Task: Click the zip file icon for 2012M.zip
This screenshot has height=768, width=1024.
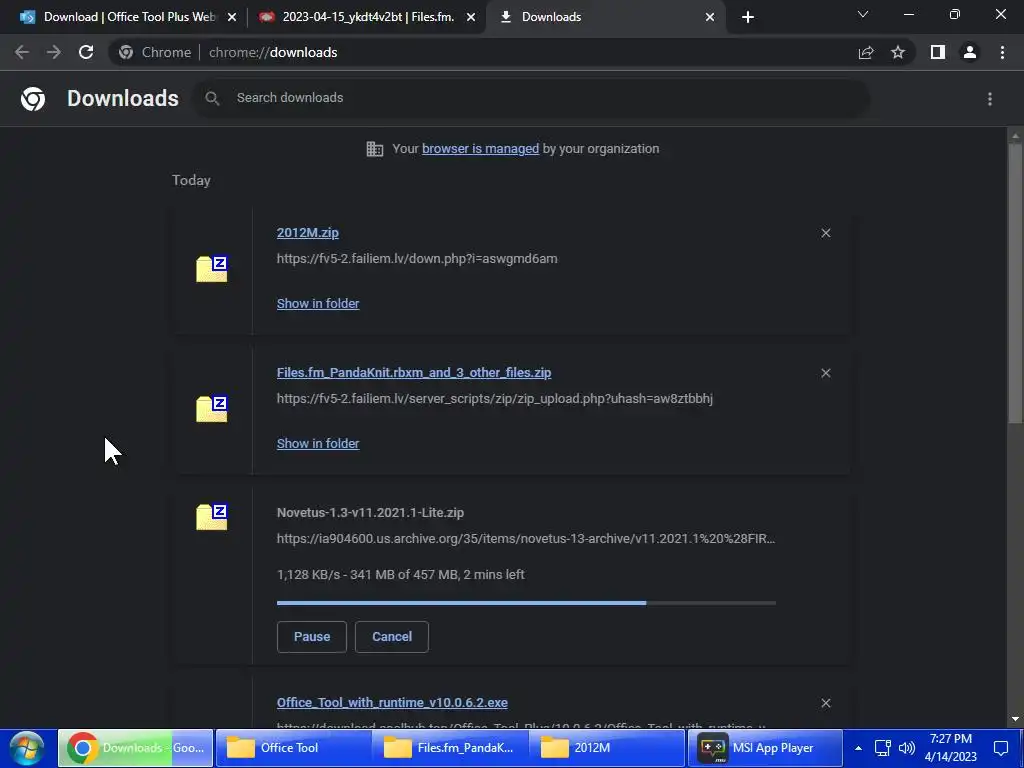Action: pyautogui.click(x=212, y=268)
